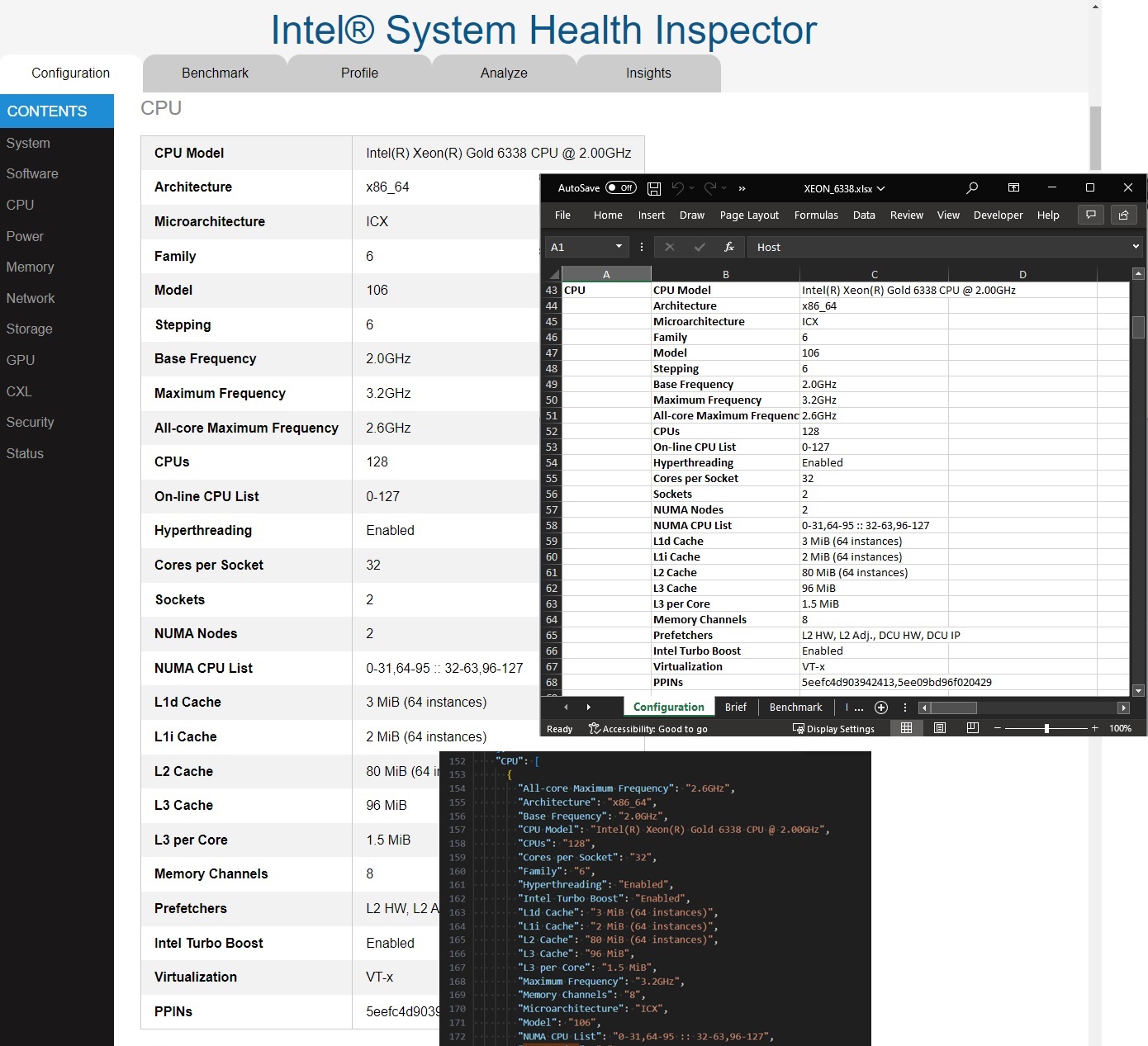The width and height of the screenshot is (1148, 1046).
Task: Toggle the AutoSave switch
Action: point(621,187)
